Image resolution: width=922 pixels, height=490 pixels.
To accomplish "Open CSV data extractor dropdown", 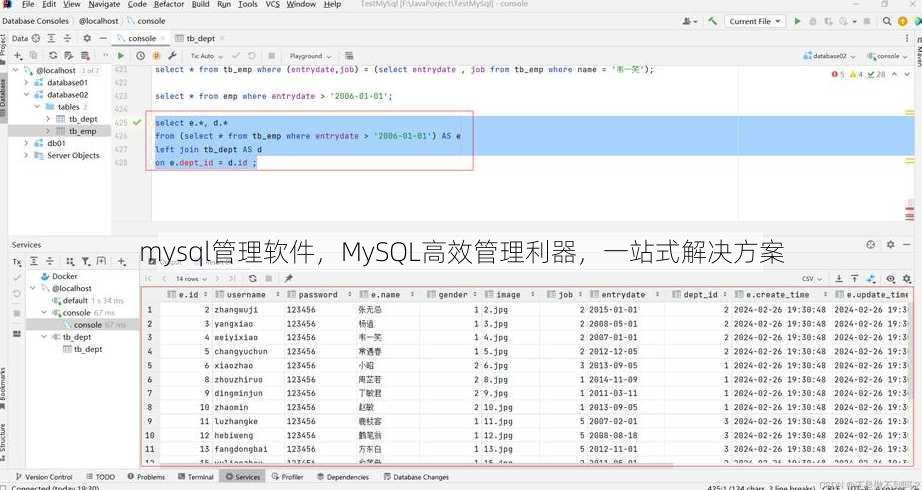I will [x=812, y=279].
